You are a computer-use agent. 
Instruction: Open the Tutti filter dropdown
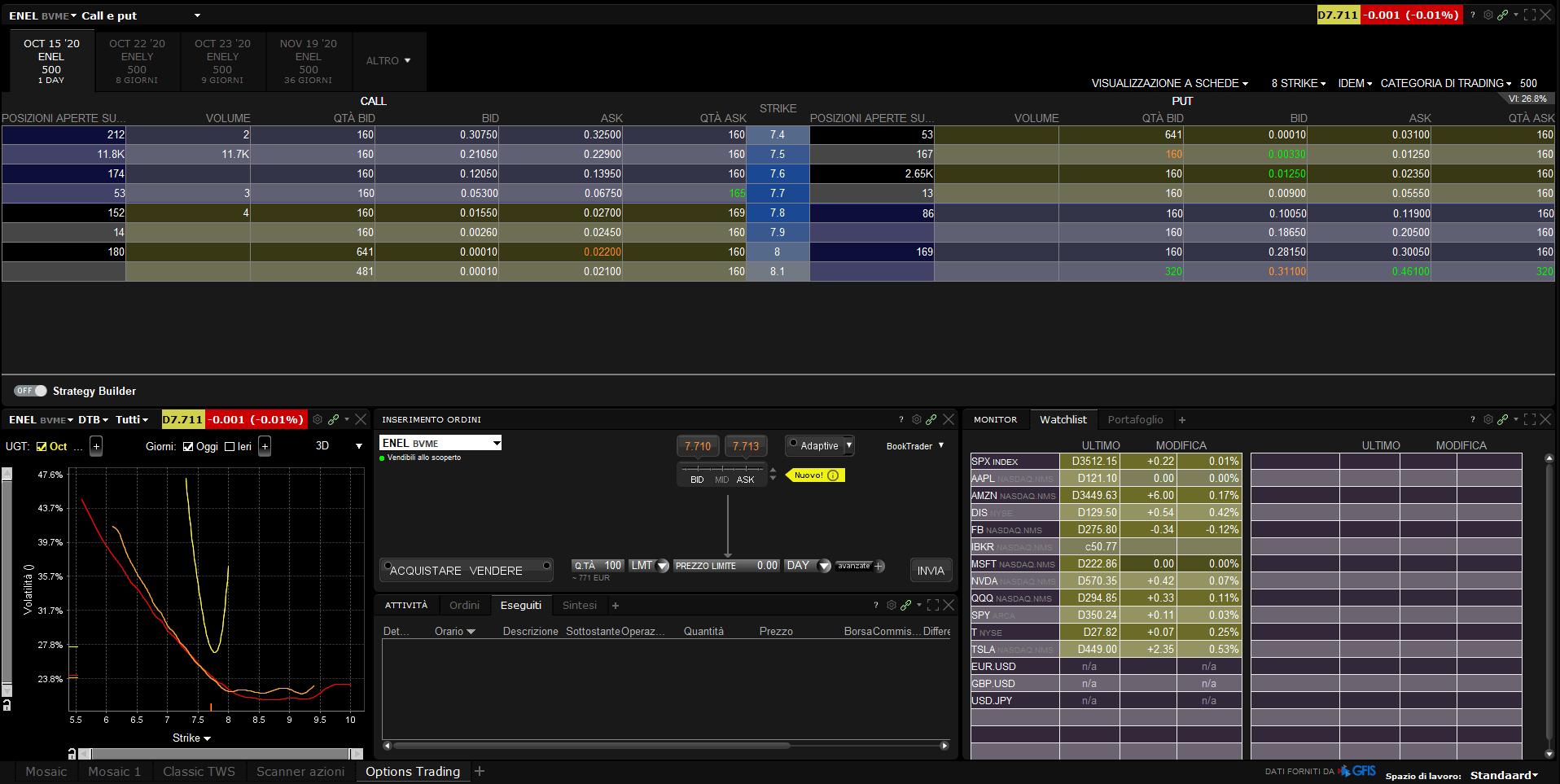click(x=132, y=419)
